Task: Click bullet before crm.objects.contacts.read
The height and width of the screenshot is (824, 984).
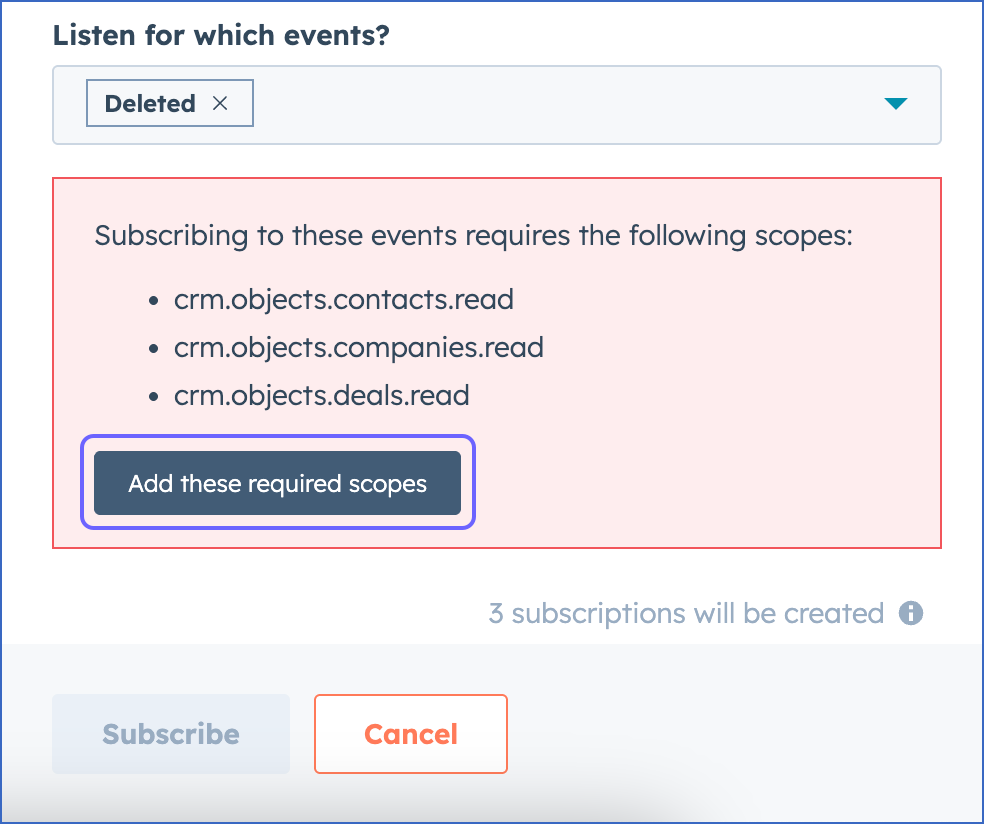Action: [x=154, y=300]
